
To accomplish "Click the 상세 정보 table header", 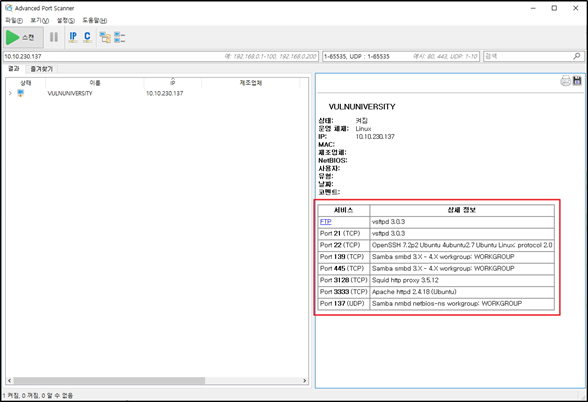I will point(462,210).
